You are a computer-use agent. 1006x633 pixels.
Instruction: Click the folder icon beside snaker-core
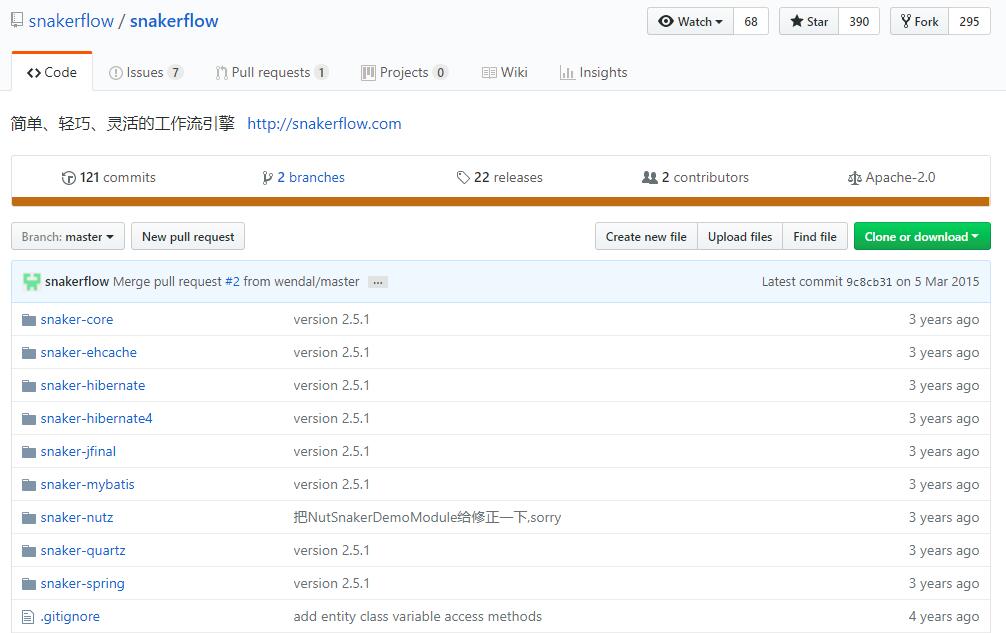point(28,320)
